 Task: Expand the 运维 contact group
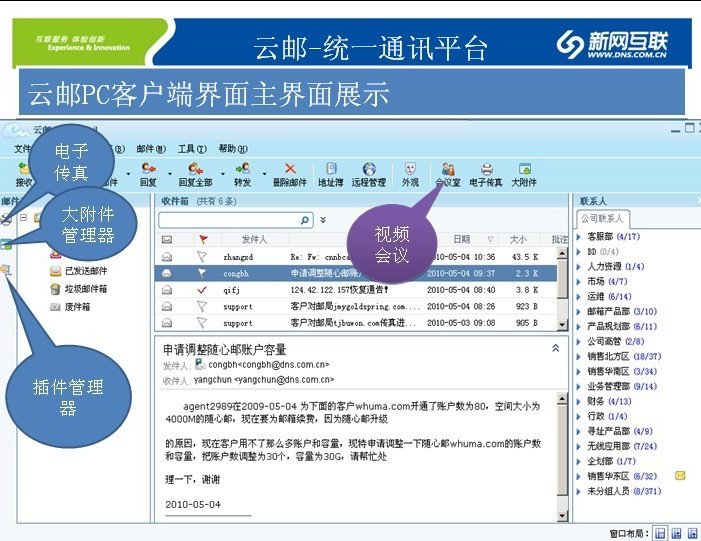coord(579,296)
